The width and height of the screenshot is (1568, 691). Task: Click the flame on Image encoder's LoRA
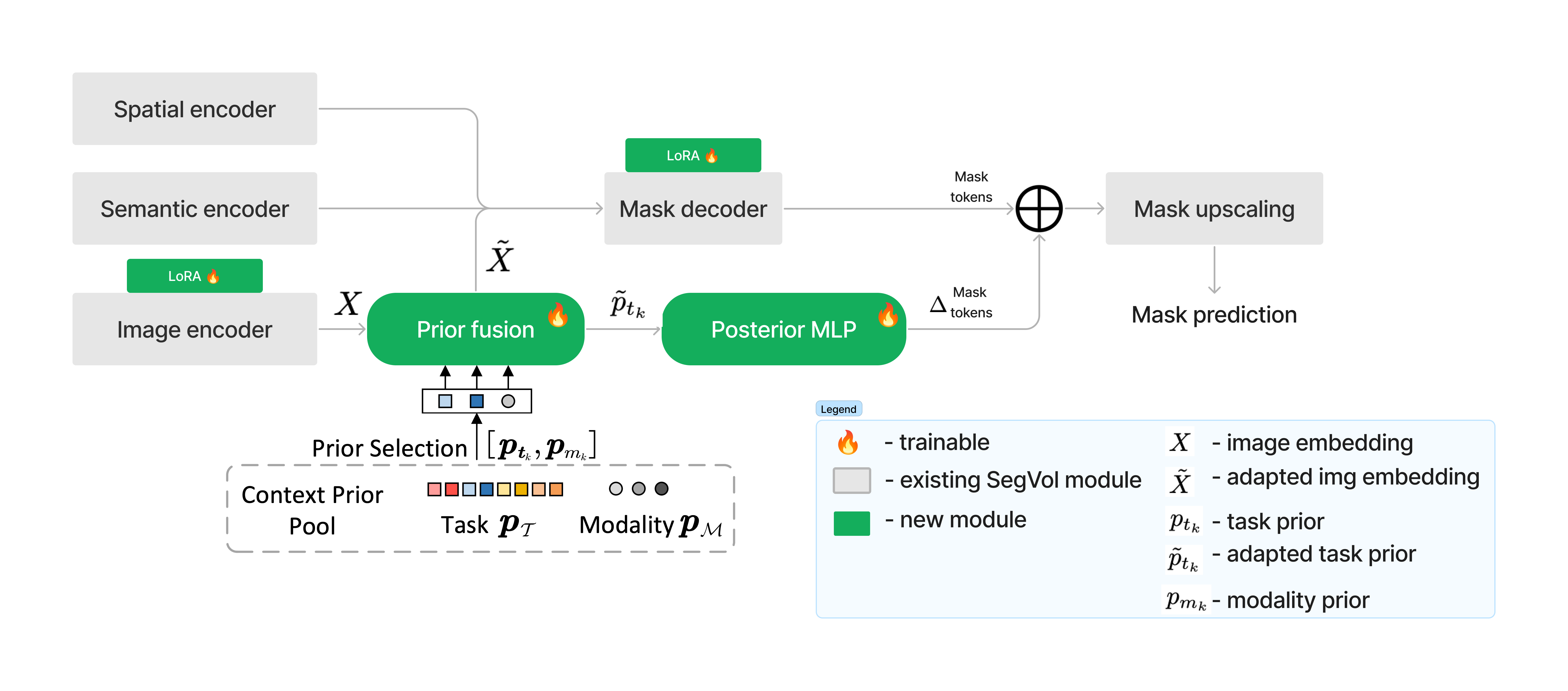click(x=212, y=276)
